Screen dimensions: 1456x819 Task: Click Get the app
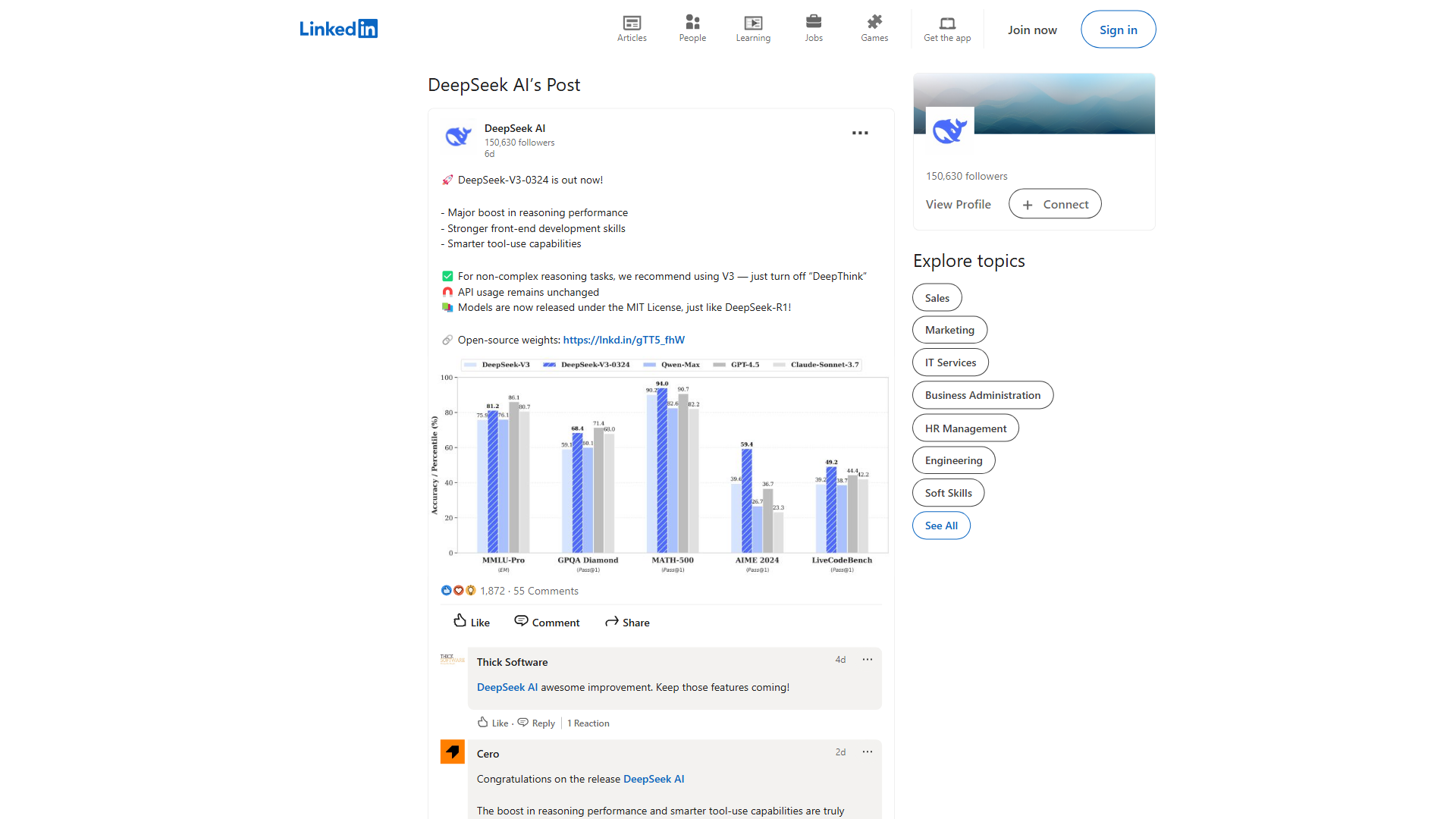tap(947, 29)
